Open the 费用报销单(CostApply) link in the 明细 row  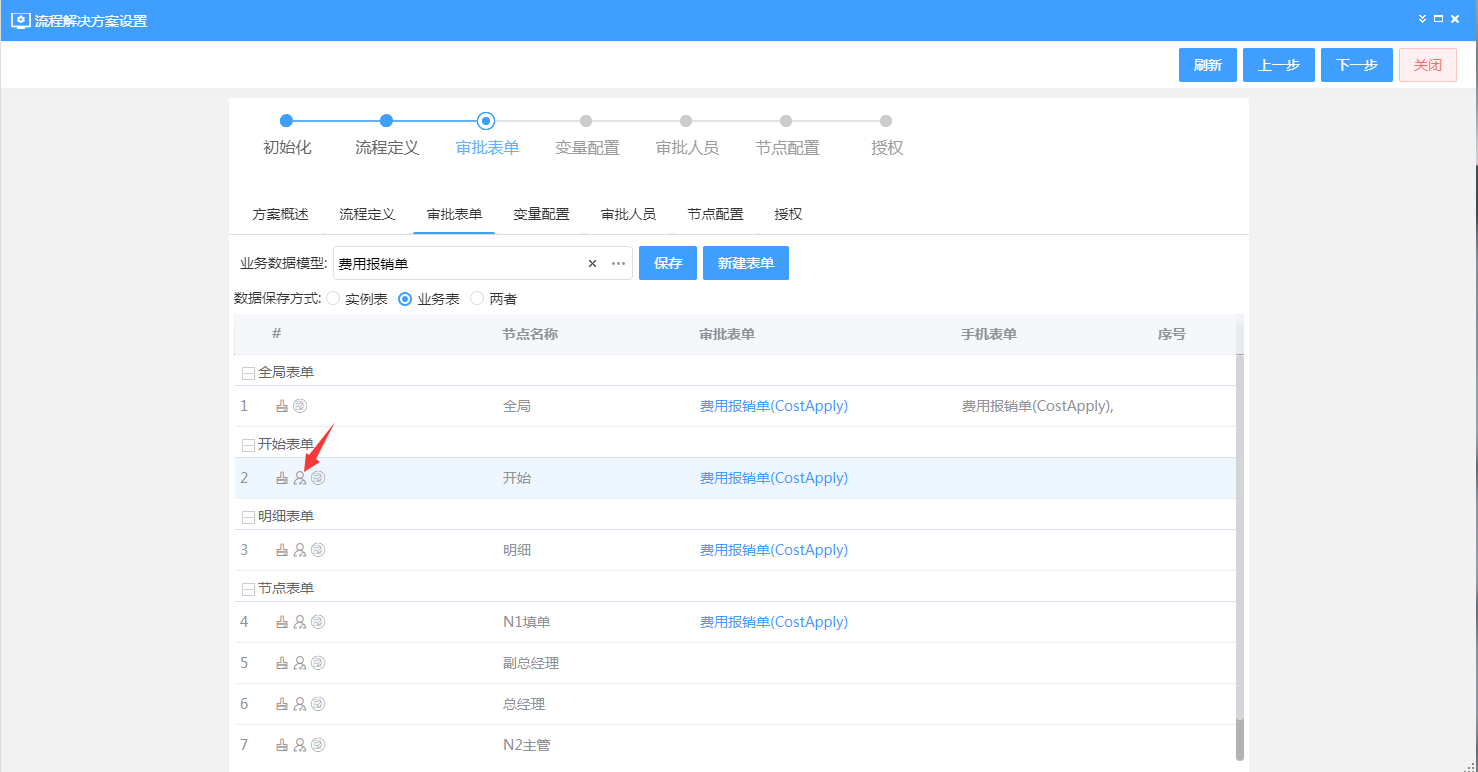774,550
